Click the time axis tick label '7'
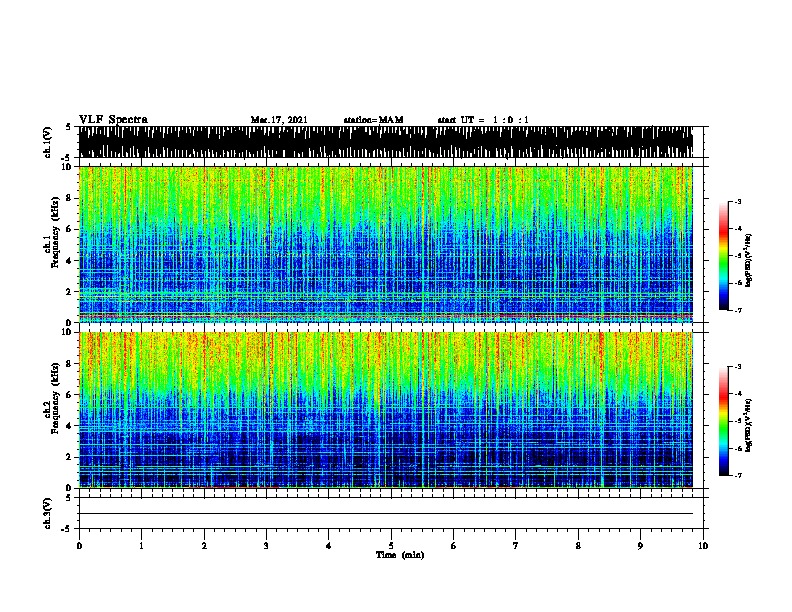Screen dimensions: 792x612 coord(516,546)
